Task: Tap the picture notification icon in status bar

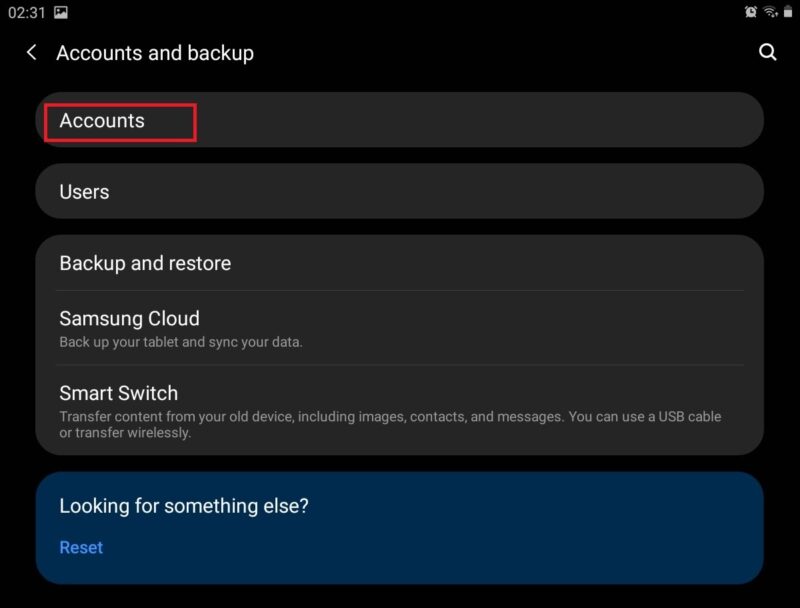Action: point(61,12)
